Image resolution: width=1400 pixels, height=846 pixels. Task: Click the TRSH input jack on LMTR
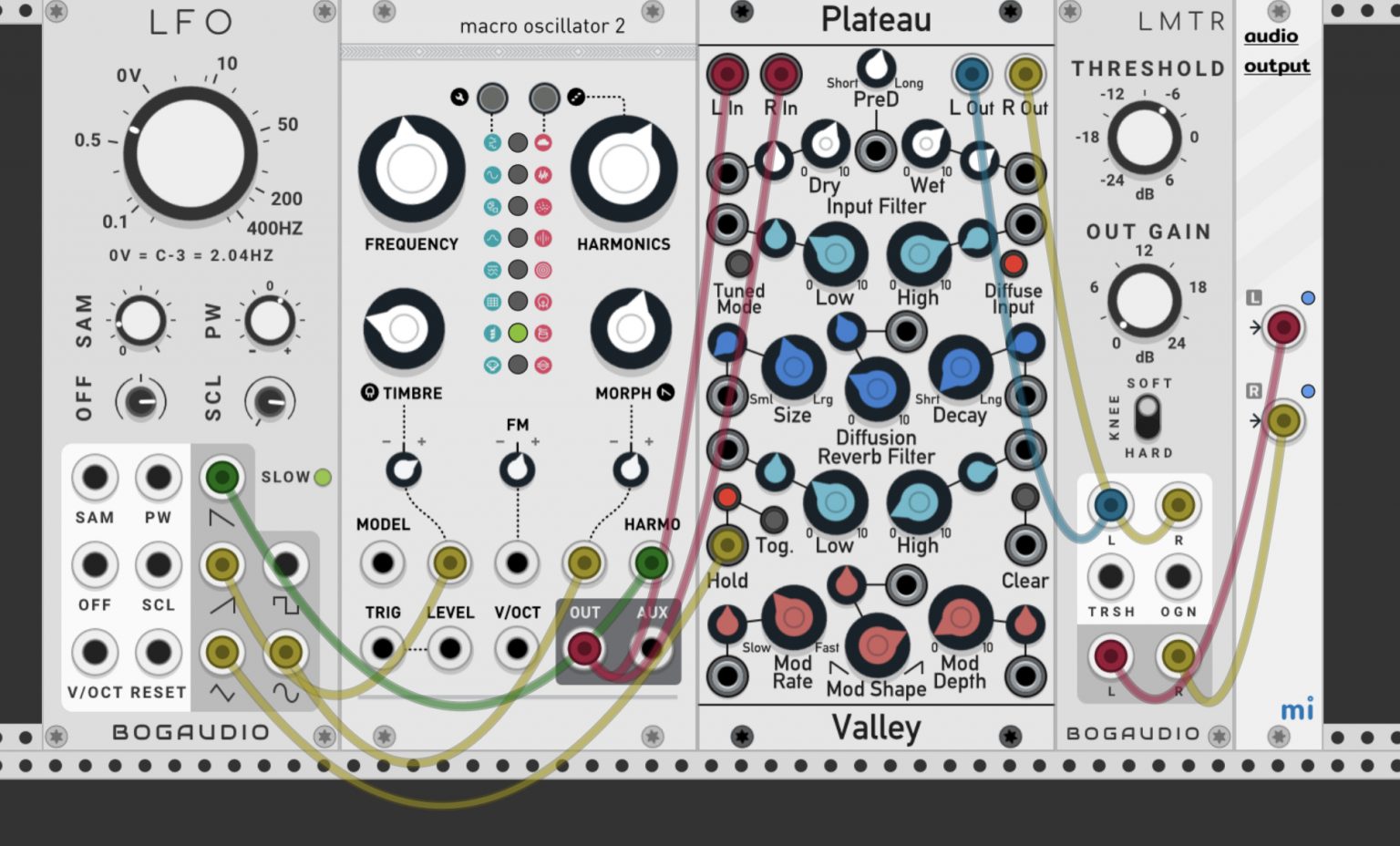[1110, 576]
